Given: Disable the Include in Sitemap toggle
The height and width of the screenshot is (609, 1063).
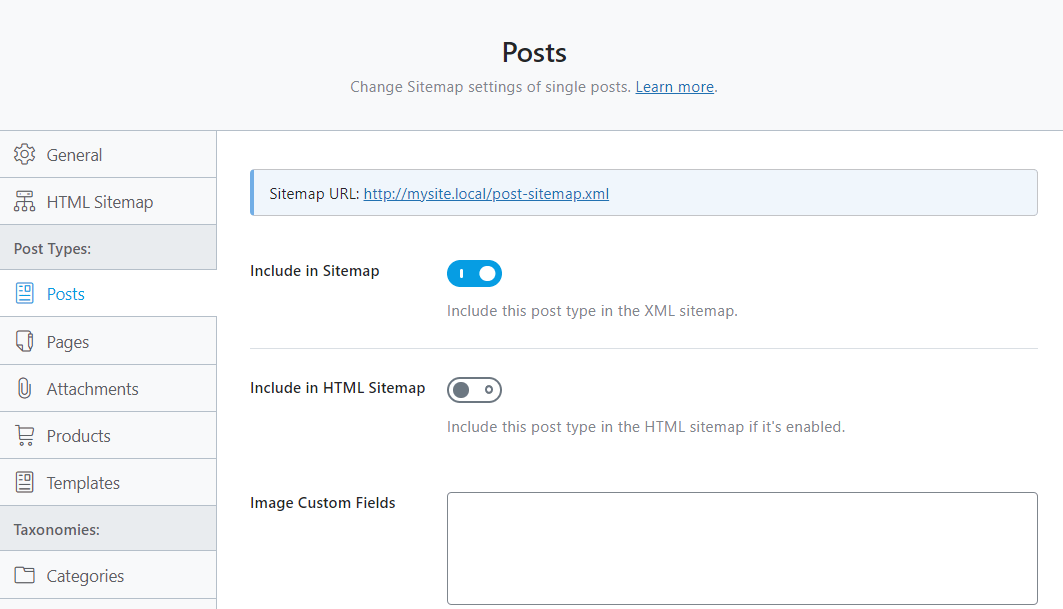Looking at the screenshot, I should (474, 273).
